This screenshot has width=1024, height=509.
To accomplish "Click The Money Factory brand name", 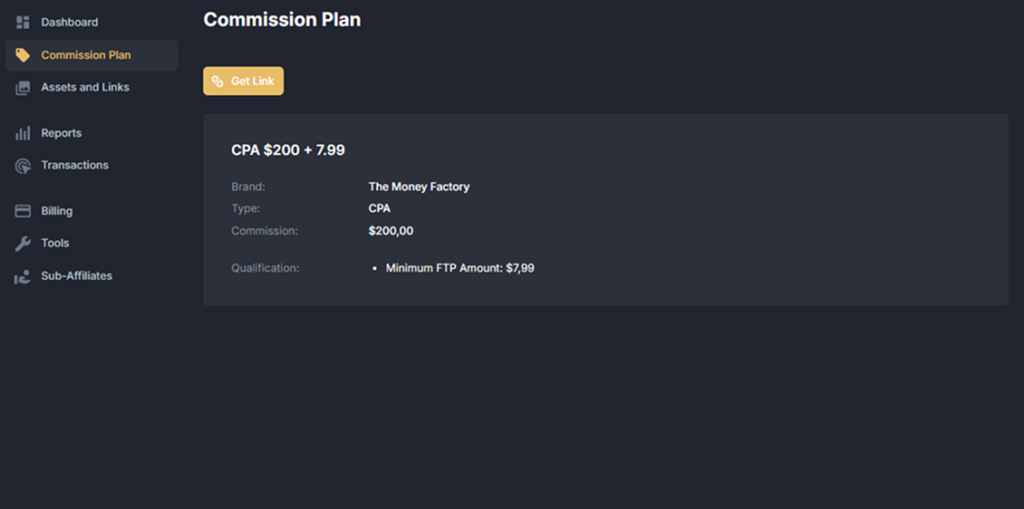I will [x=418, y=187].
